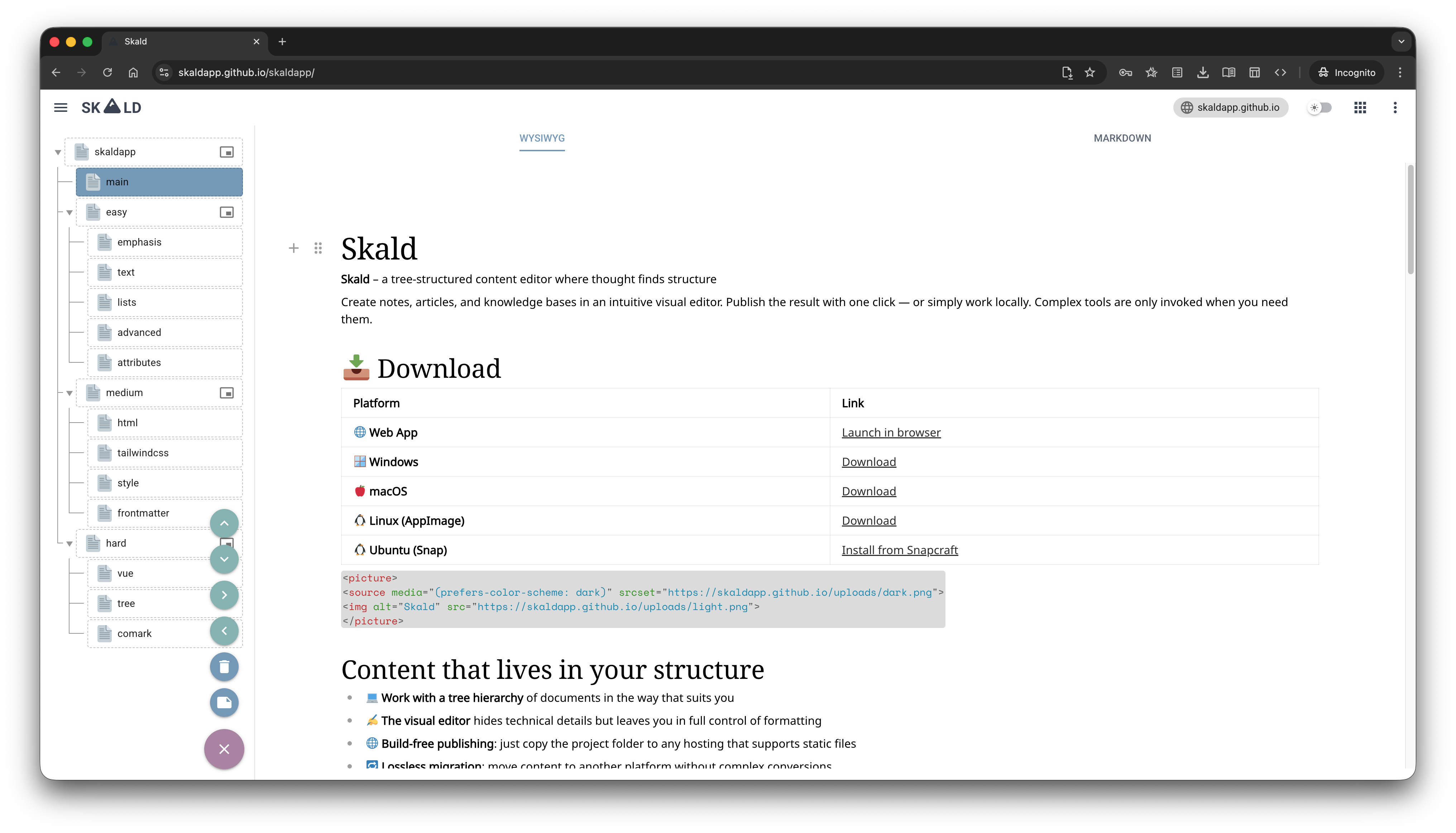Click the picture HTML code block
This screenshot has width=1456, height=833.
pyautogui.click(x=643, y=600)
